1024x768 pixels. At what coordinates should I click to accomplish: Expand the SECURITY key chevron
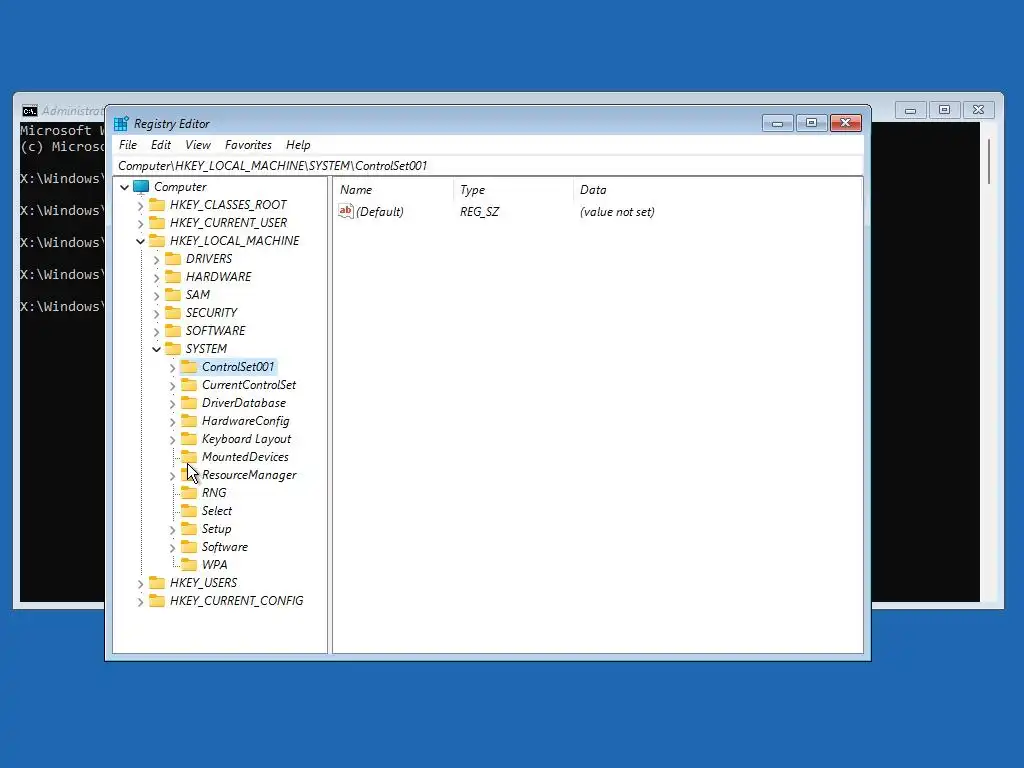tap(156, 313)
